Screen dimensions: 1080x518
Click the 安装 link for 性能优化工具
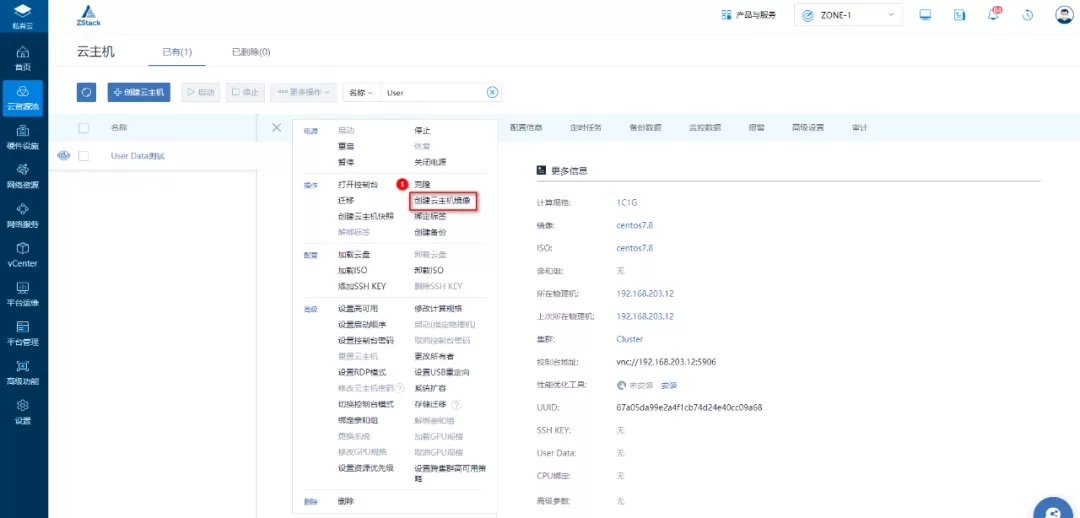point(669,385)
